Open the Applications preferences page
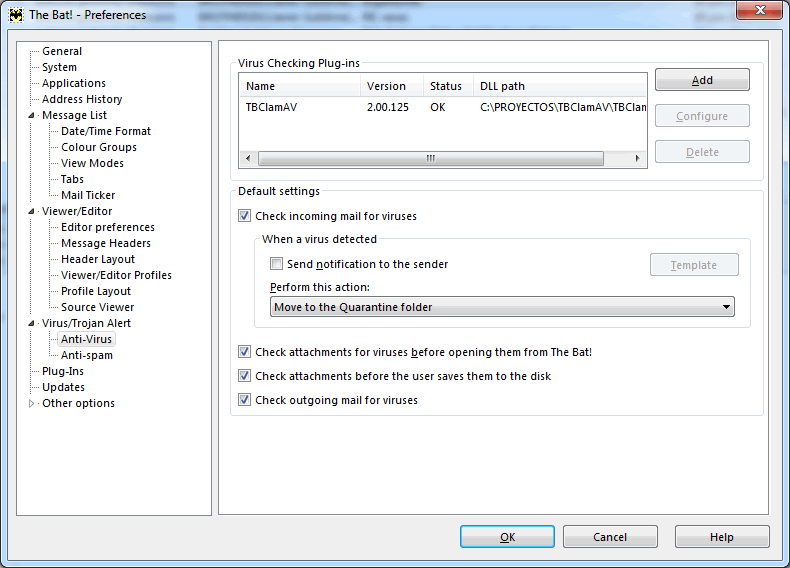 pos(74,83)
